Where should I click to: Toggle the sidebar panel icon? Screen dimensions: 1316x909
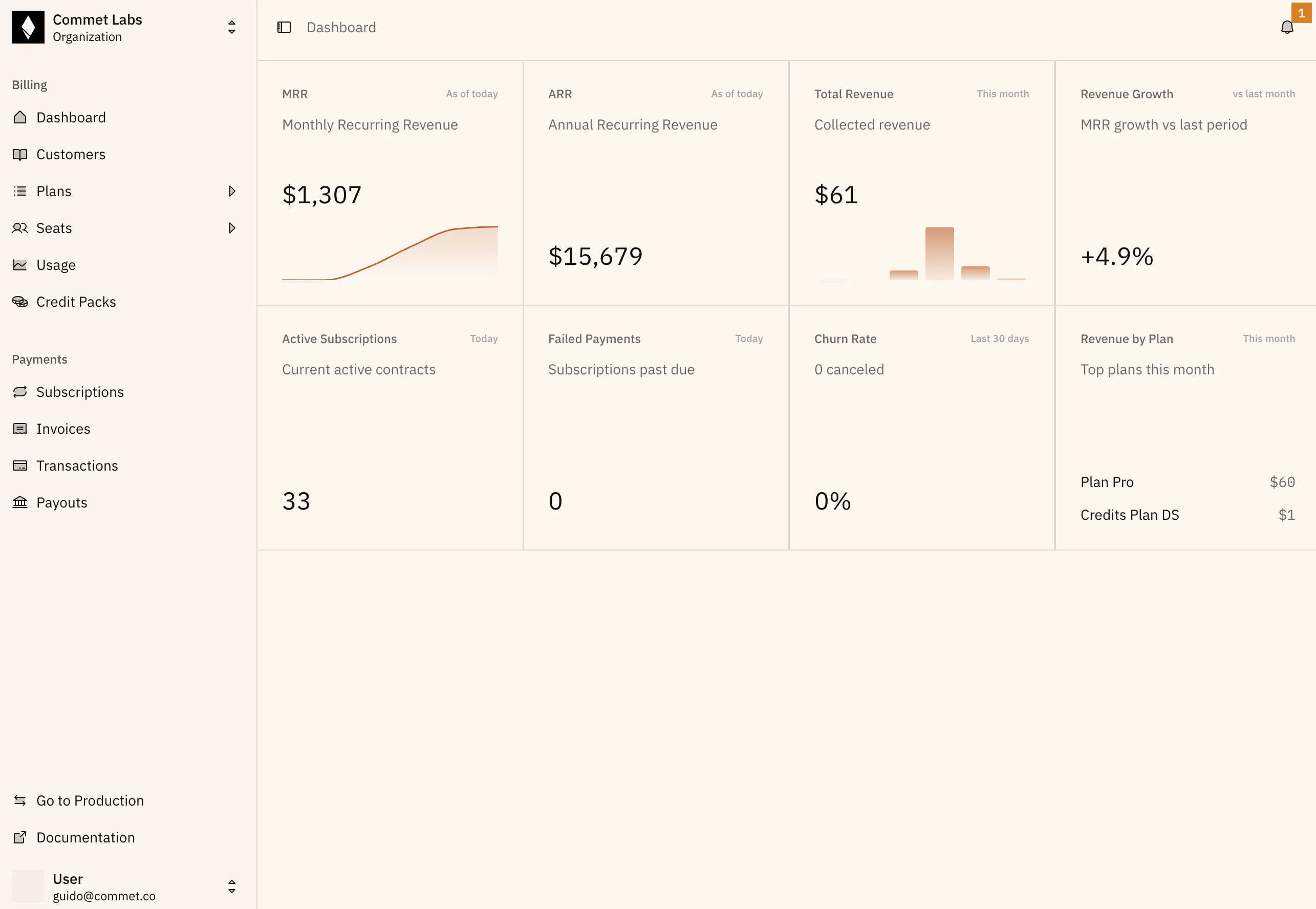[284, 27]
